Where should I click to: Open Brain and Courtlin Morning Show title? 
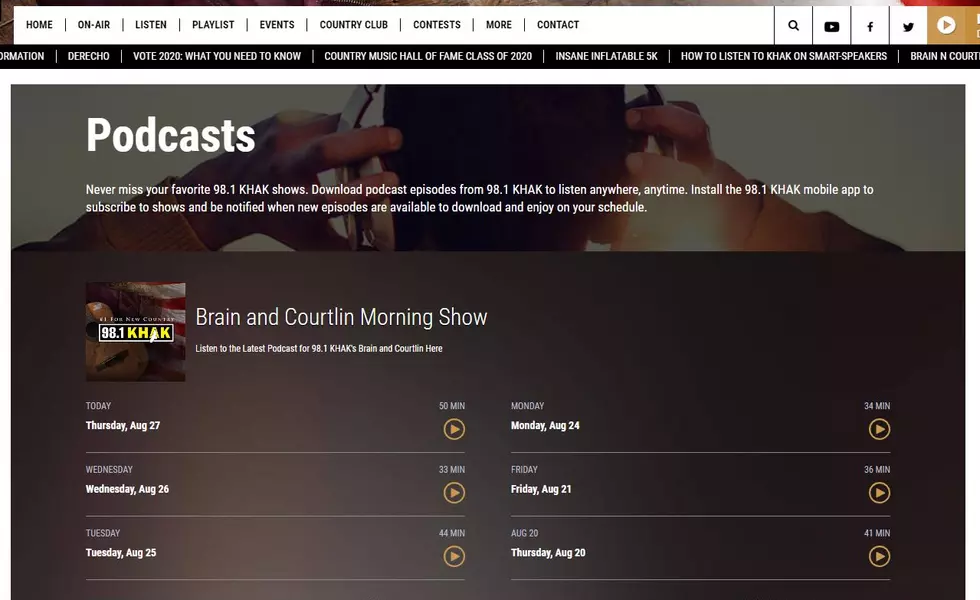point(341,317)
